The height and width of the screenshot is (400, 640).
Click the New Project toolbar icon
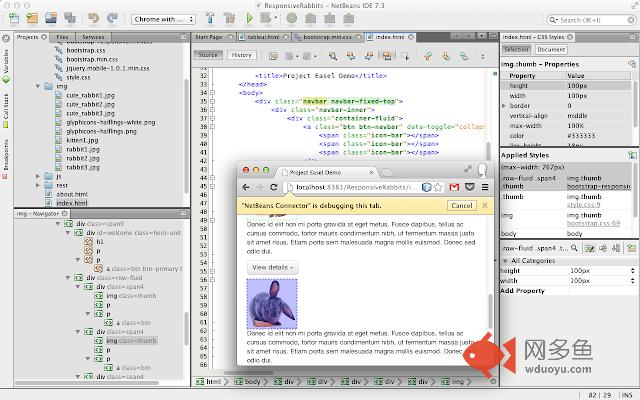click(x=32, y=18)
